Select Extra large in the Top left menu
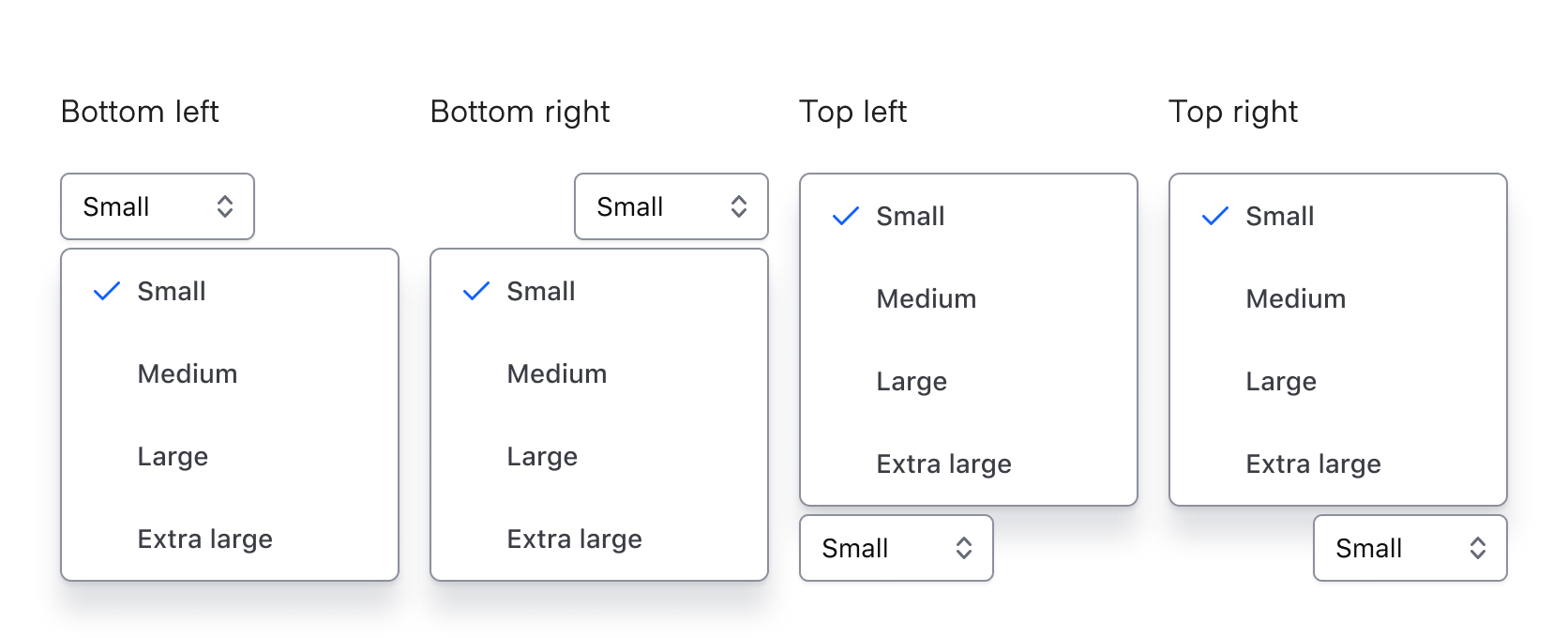The height and width of the screenshot is (638, 1568). pos(943,463)
